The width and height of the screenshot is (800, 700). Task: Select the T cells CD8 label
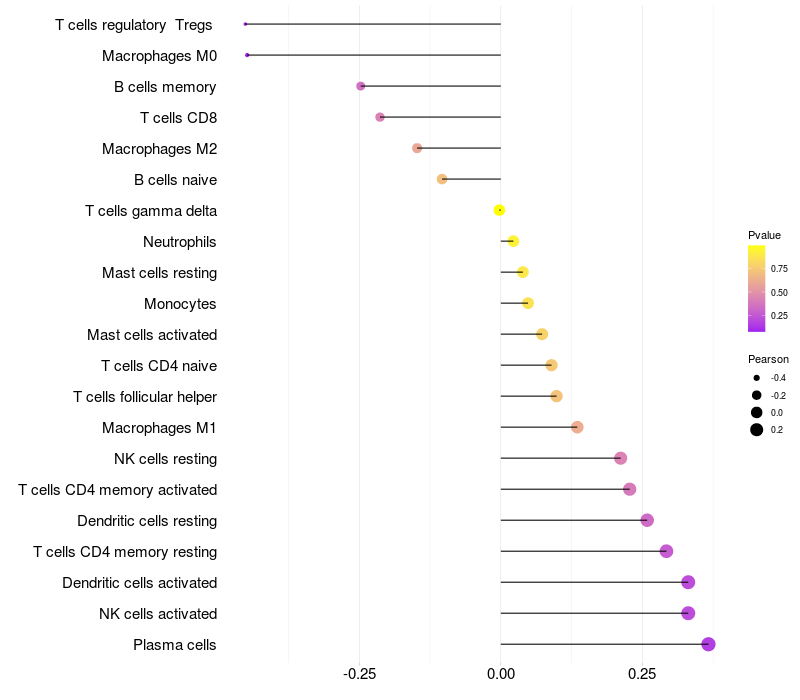click(178, 118)
